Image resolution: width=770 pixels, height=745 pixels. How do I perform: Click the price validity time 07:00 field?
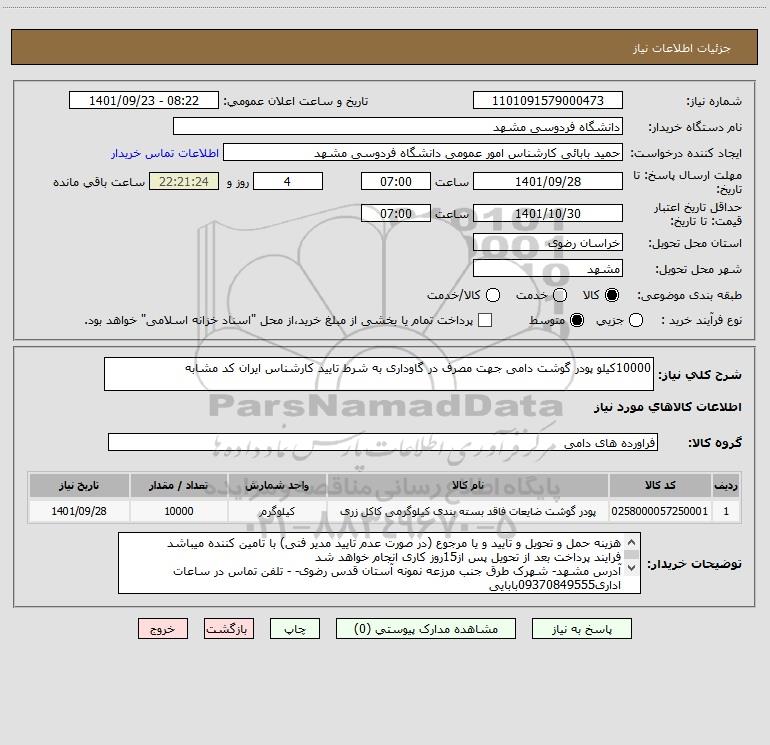coord(396,213)
